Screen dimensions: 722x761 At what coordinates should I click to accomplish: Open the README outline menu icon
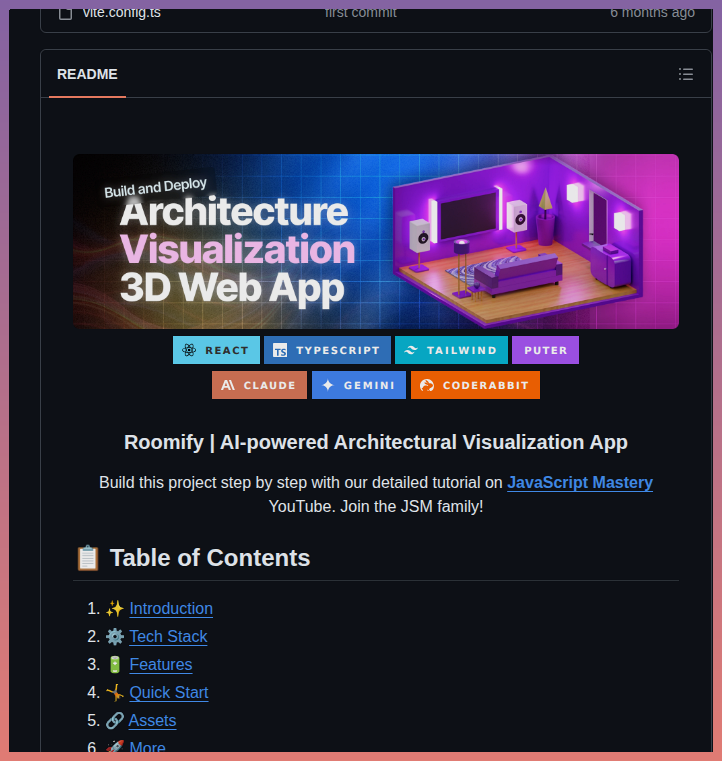click(686, 74)
